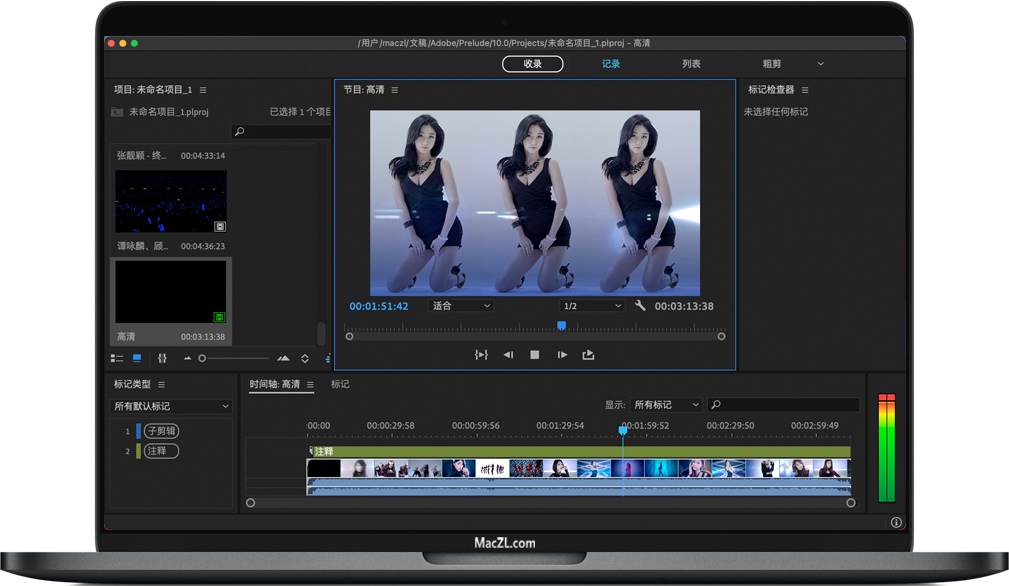
Task: Step back one frame in the monitor
Action: pos(508,355)
